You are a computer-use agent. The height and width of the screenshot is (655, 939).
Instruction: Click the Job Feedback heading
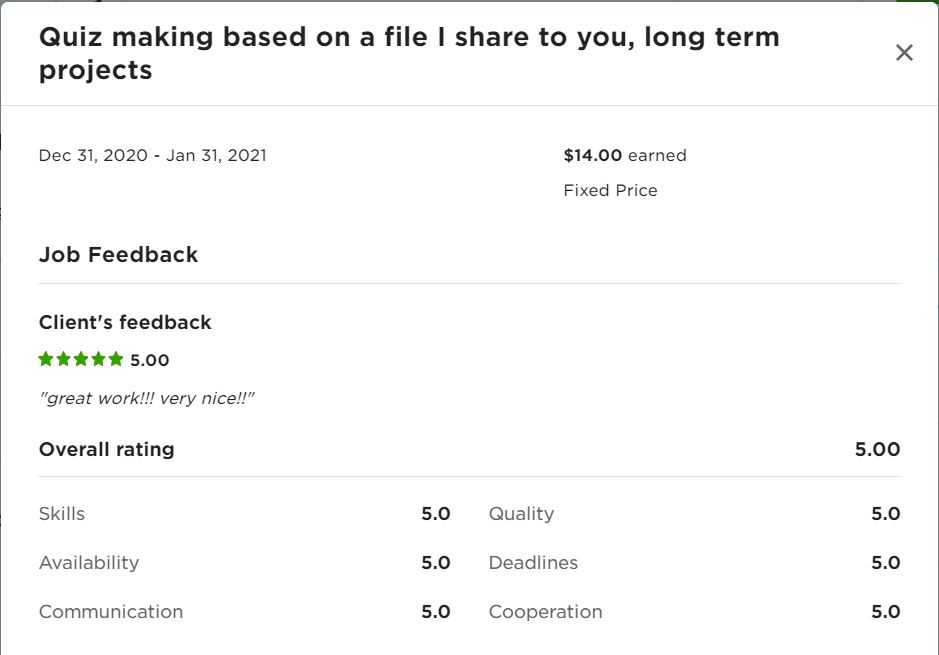(118, 254)
